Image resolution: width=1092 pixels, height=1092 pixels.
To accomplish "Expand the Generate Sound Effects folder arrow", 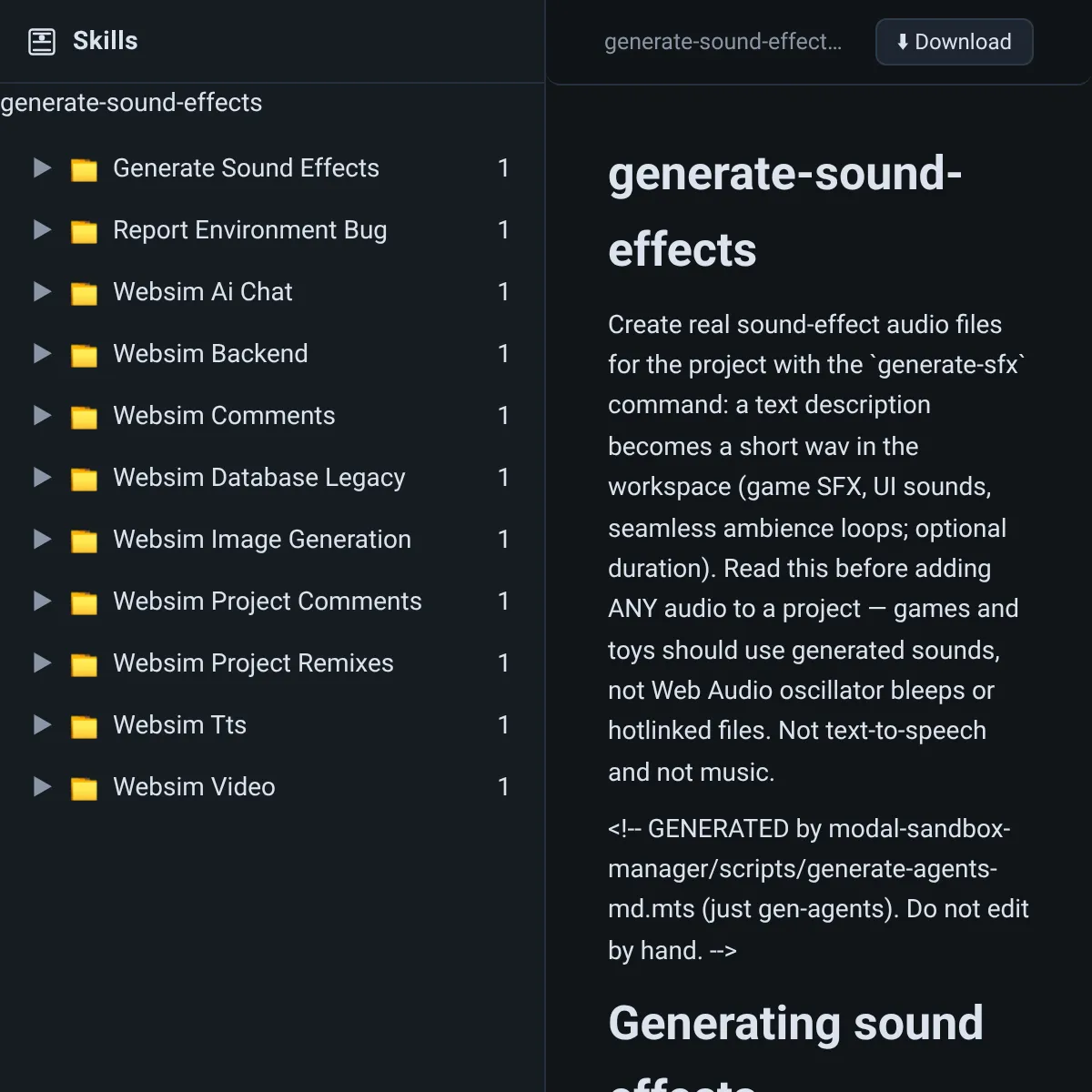I will tap(42, 167).
